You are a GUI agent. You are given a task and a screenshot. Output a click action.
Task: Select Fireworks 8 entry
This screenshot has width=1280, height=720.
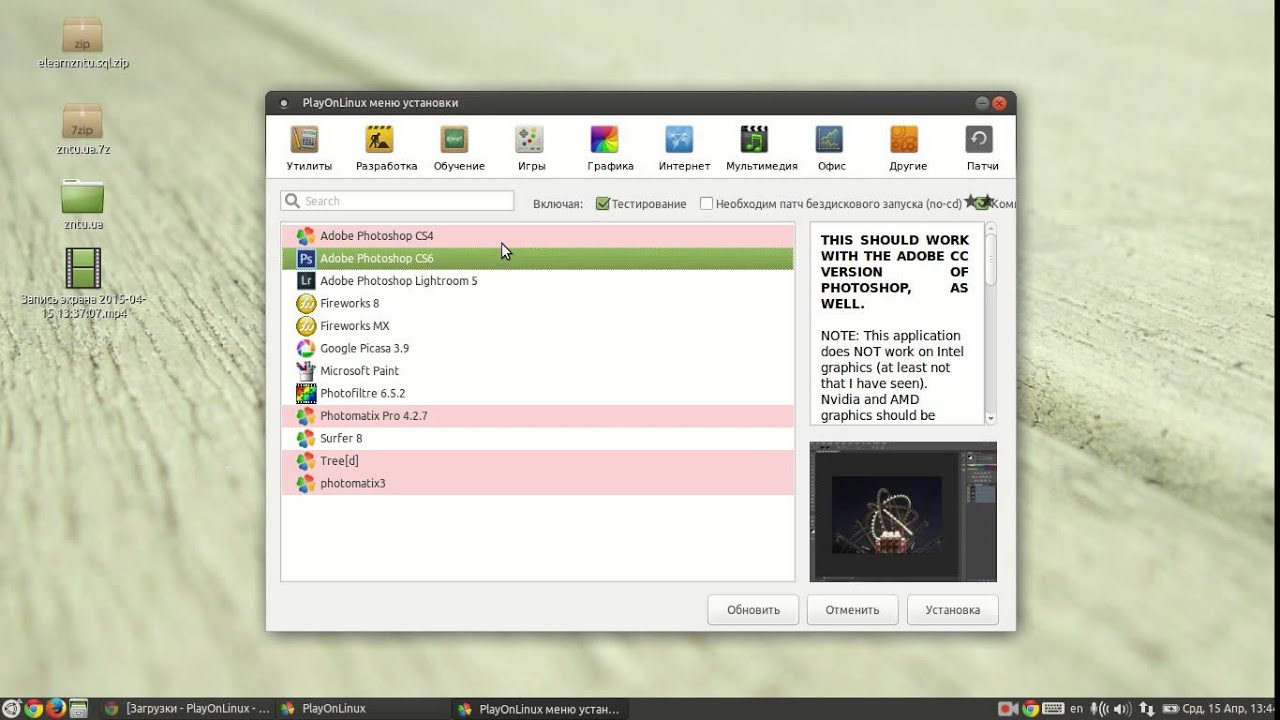click(538, 303)
